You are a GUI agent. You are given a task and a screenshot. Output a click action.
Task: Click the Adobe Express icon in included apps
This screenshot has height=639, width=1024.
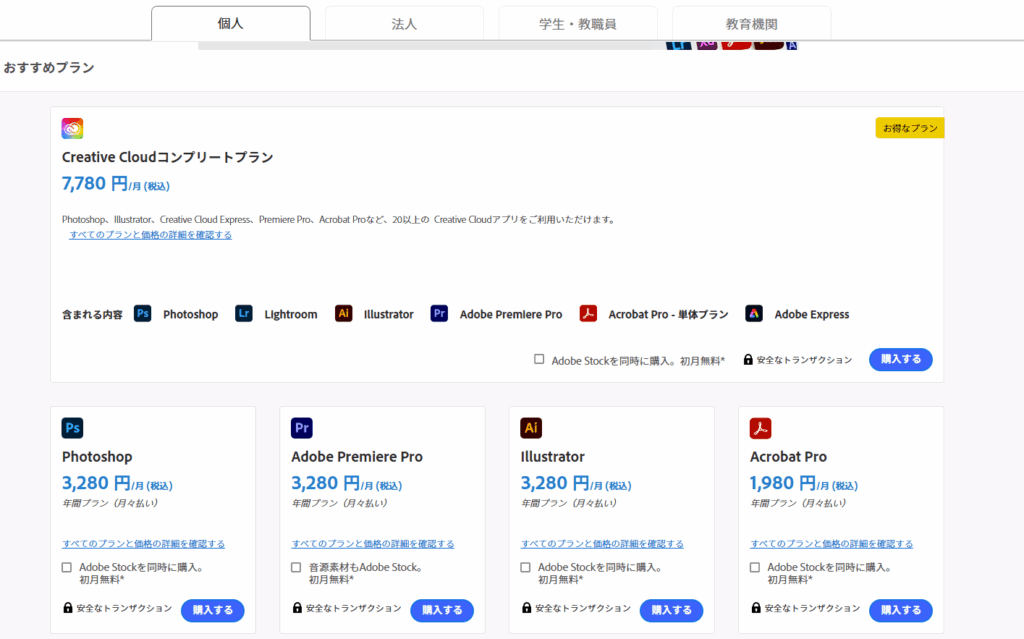coord(754,314)
